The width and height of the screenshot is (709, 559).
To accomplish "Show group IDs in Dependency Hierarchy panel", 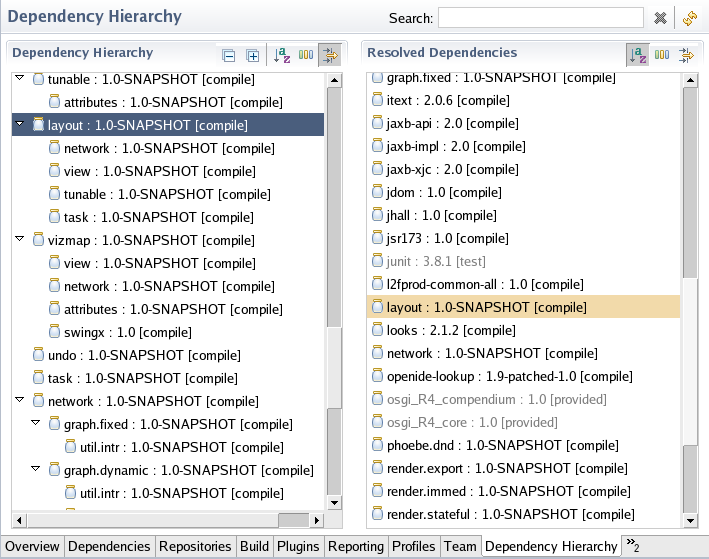I will [305, 56].
